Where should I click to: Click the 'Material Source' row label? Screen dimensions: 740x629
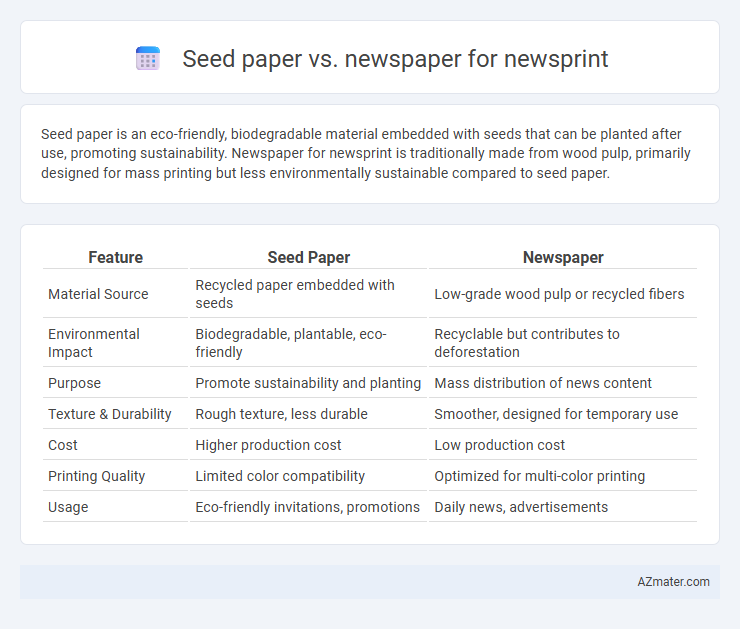pos(98,294)
